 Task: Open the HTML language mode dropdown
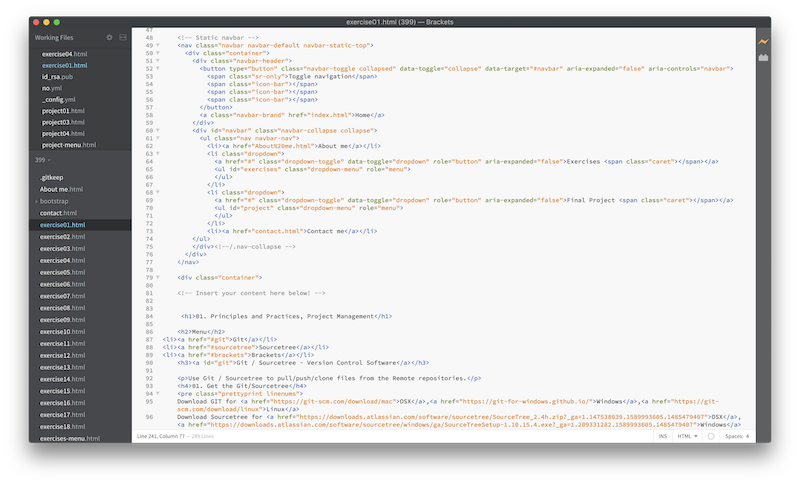click(687, 436)
